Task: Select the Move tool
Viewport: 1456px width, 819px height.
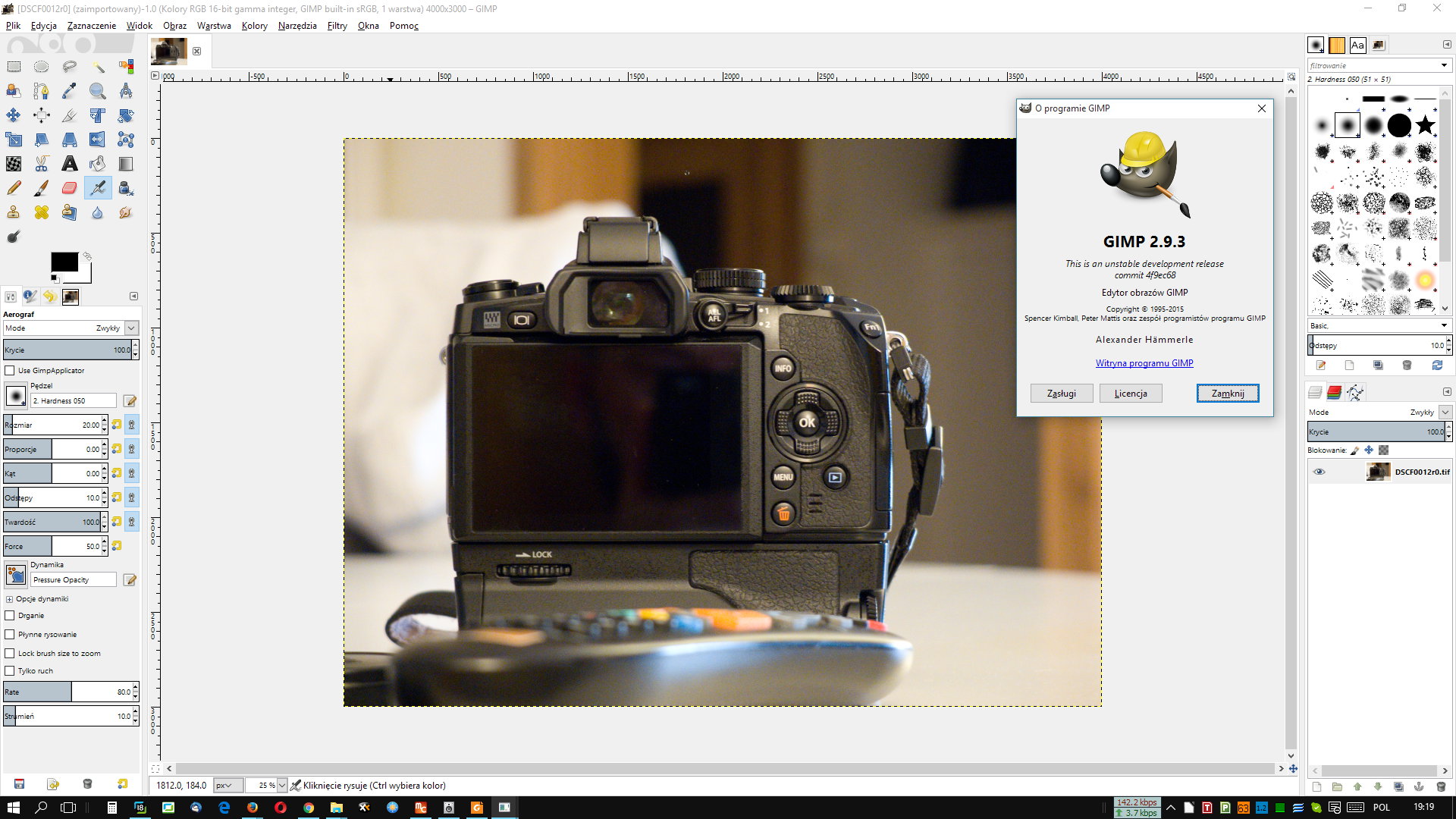Action: (x=14, y=115)
